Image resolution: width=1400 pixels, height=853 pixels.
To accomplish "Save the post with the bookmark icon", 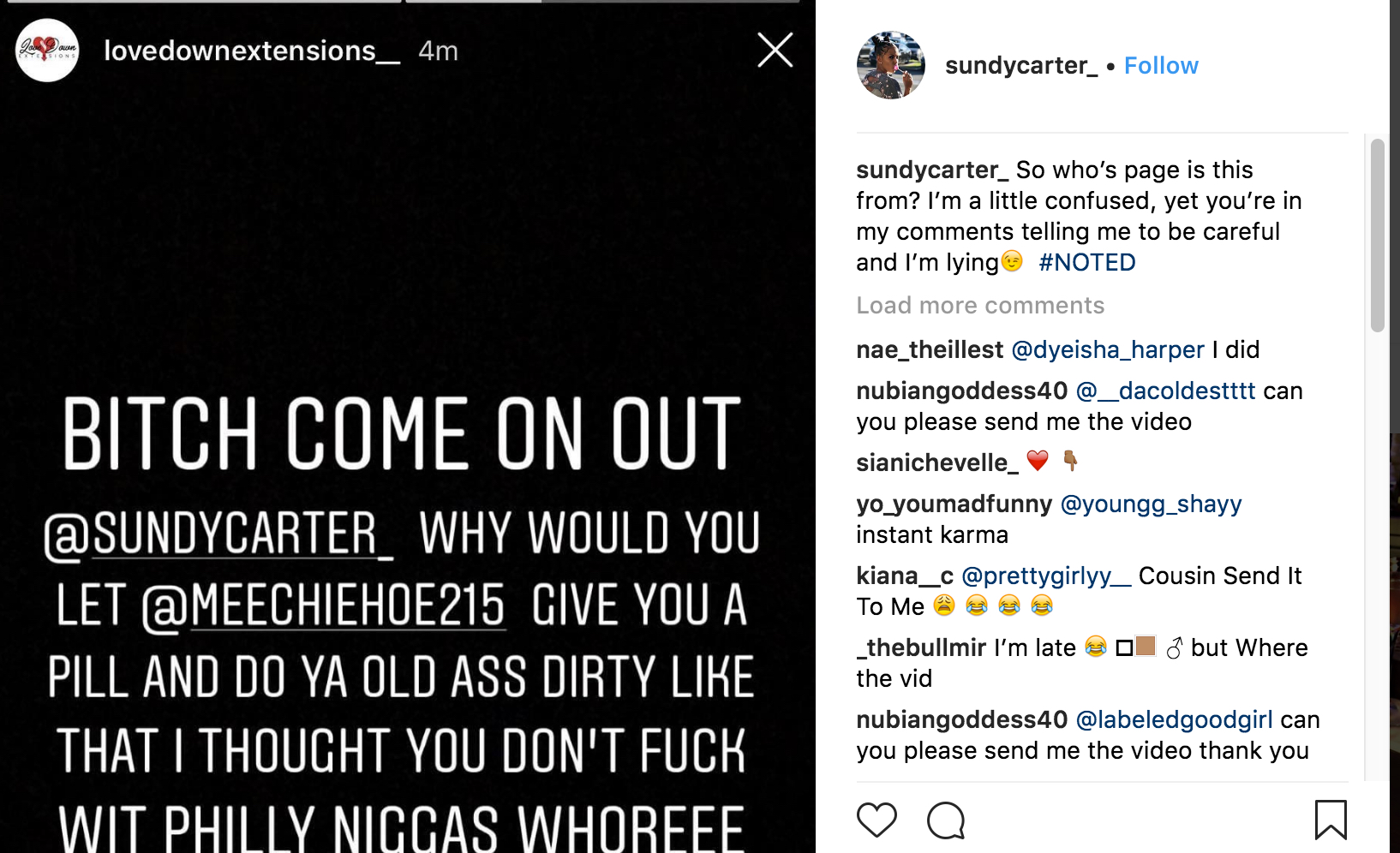I will (x=1331, y=820).
